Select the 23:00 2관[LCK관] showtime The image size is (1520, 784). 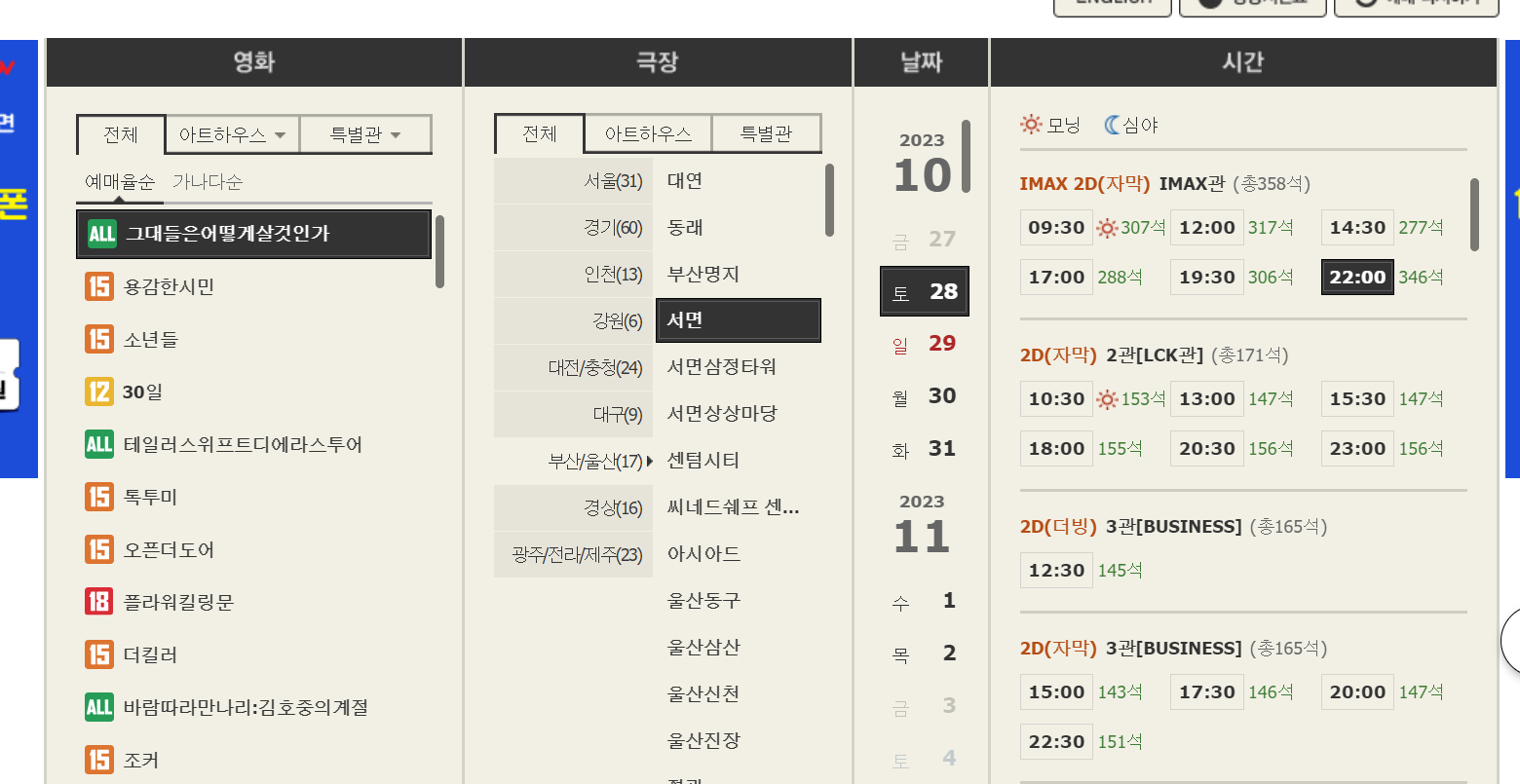pos(1357,448)
